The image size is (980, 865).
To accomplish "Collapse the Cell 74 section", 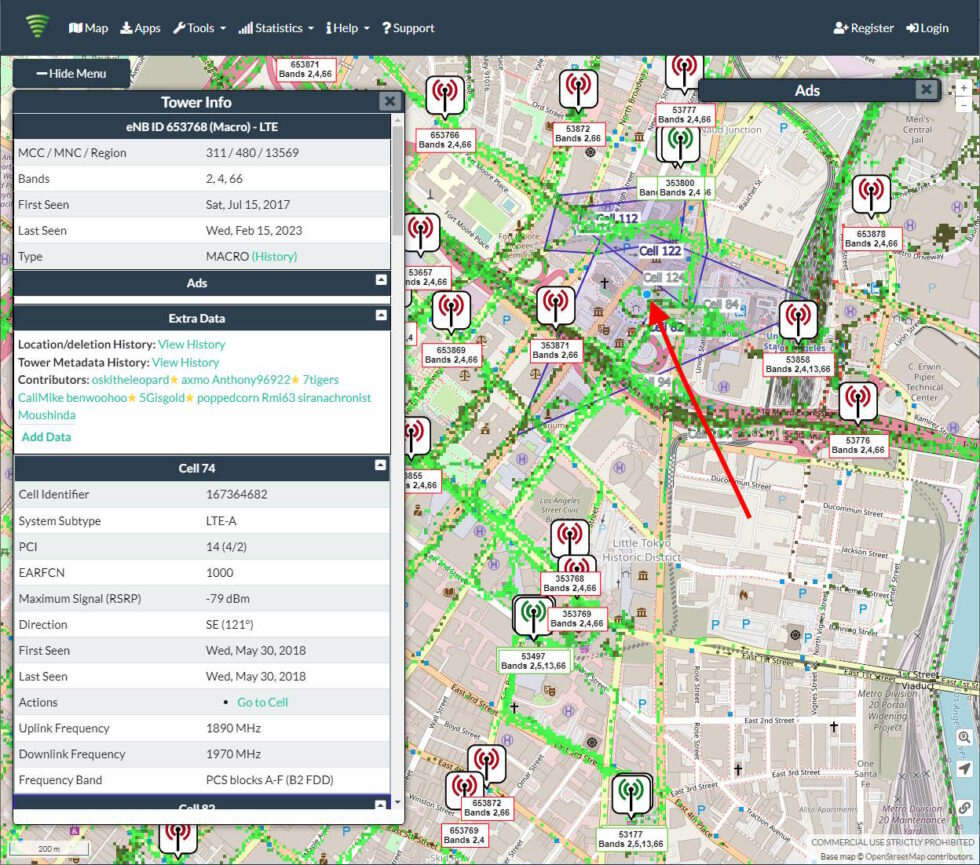I will pyautogui.click(x=380, y=467).
